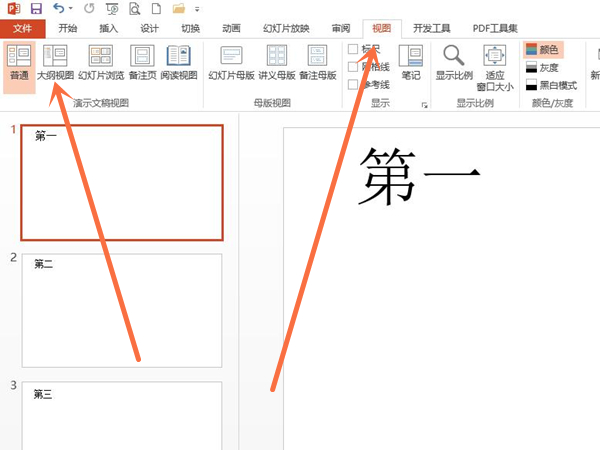Toggle the Ruler (标尺) checkbox
Viewport: 600px width, 450px height.
pyautogui.click(x=353, y=49)
